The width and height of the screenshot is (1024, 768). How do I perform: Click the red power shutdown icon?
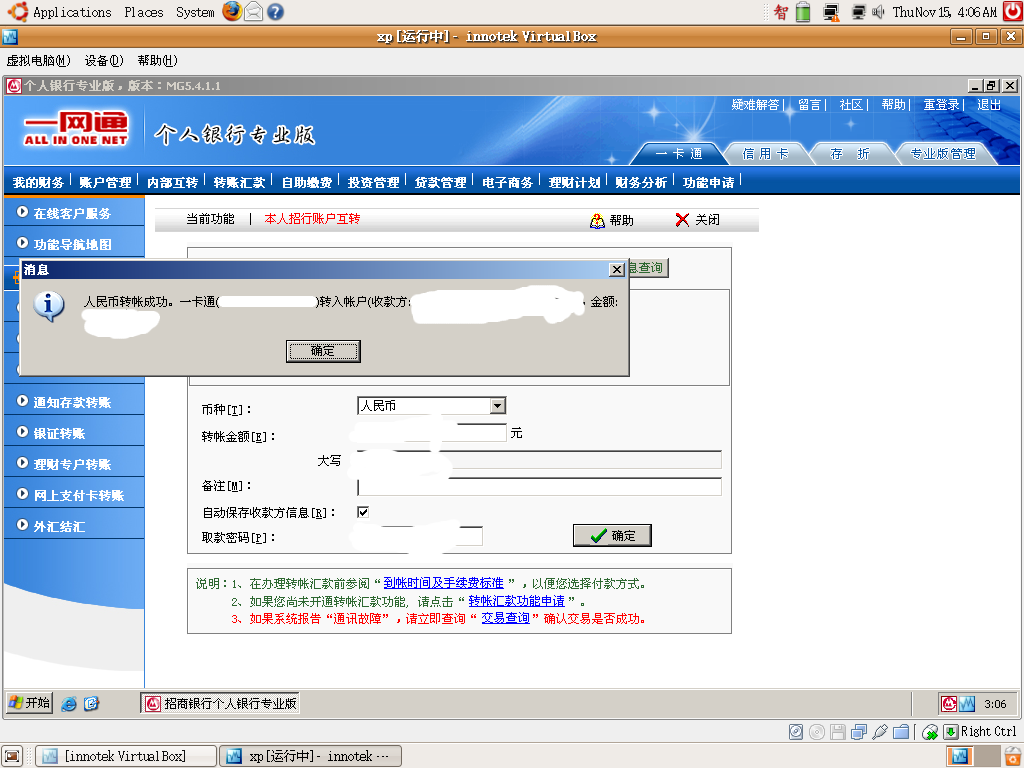tap(1012, 11)
